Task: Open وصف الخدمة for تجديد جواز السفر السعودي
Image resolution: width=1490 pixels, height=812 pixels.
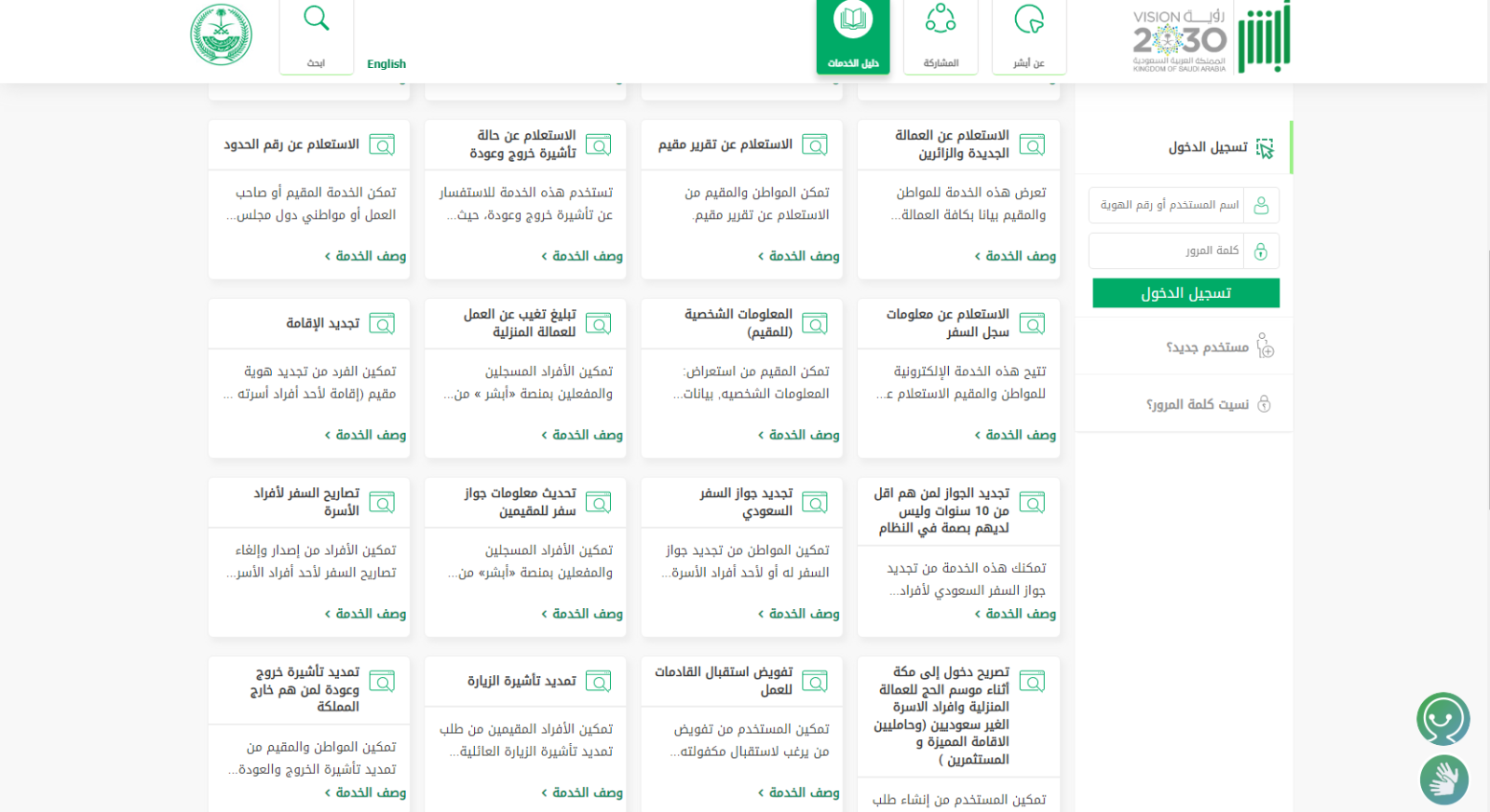Action: [x=798, y=614]
